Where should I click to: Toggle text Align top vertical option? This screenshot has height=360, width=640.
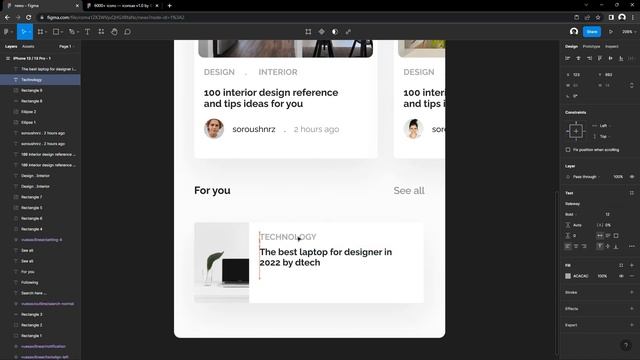pyautogui.click(x=600, y=246)
